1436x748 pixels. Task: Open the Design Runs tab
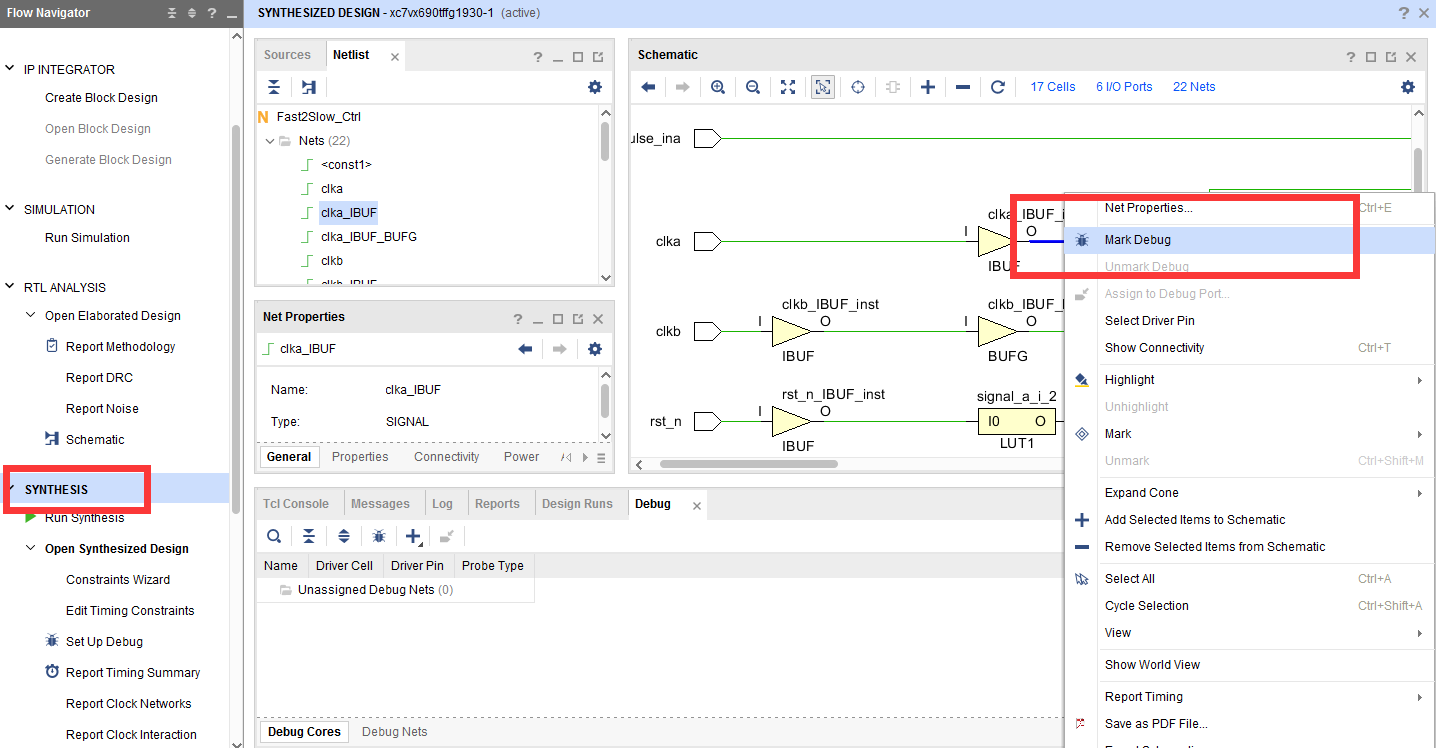[577, 504]
